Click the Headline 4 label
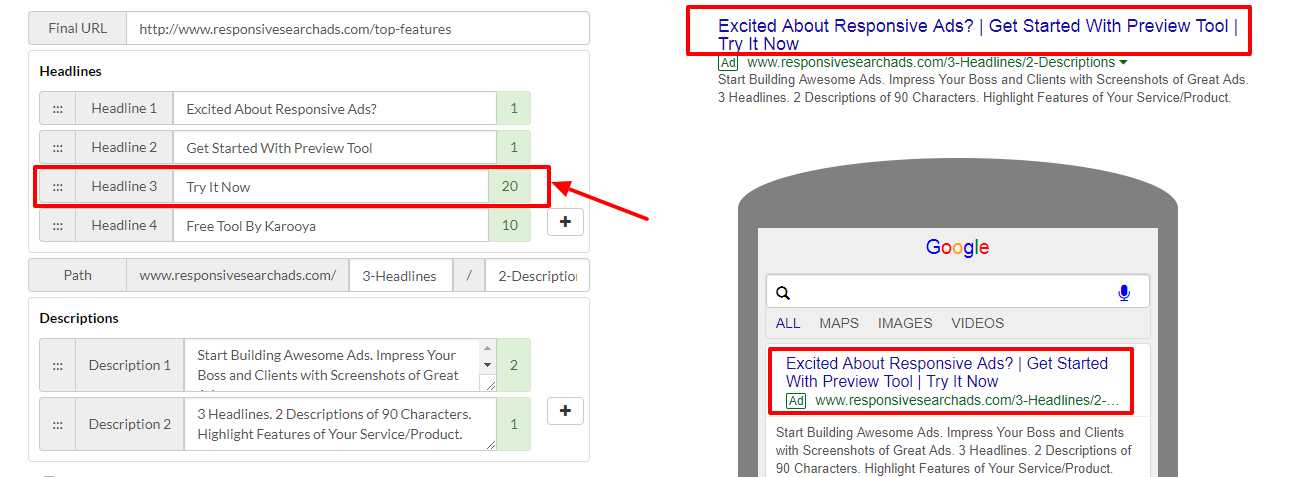This screenshot has height=477, width=1291. tap(124, 225)
